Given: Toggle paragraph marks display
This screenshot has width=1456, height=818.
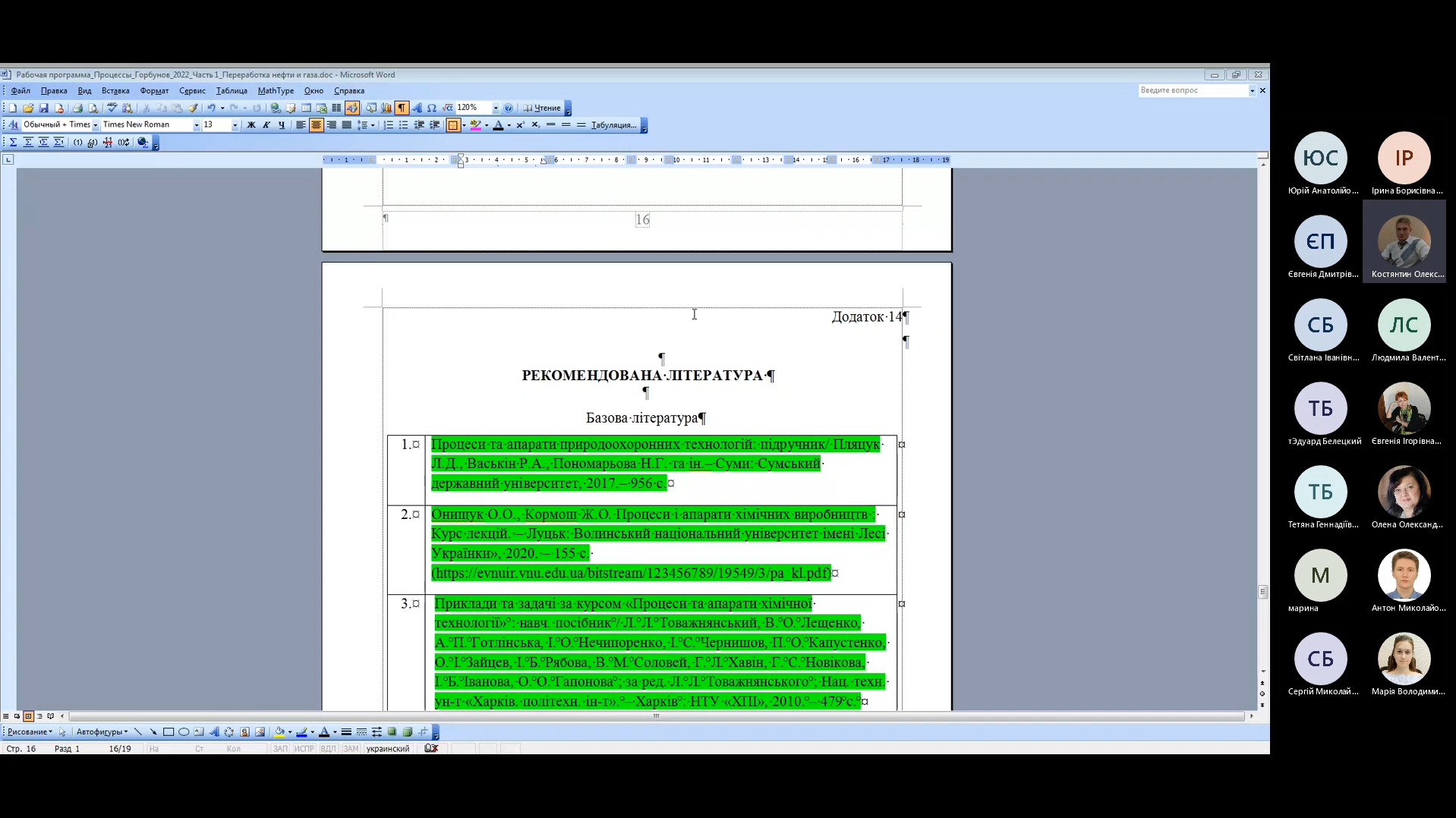Looking at the screenshot, I should pos(402,109).
